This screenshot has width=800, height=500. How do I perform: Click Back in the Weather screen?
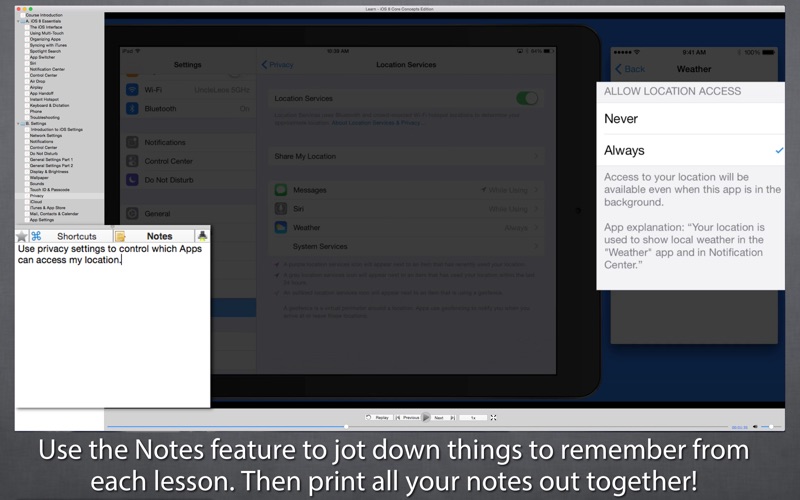630,69
